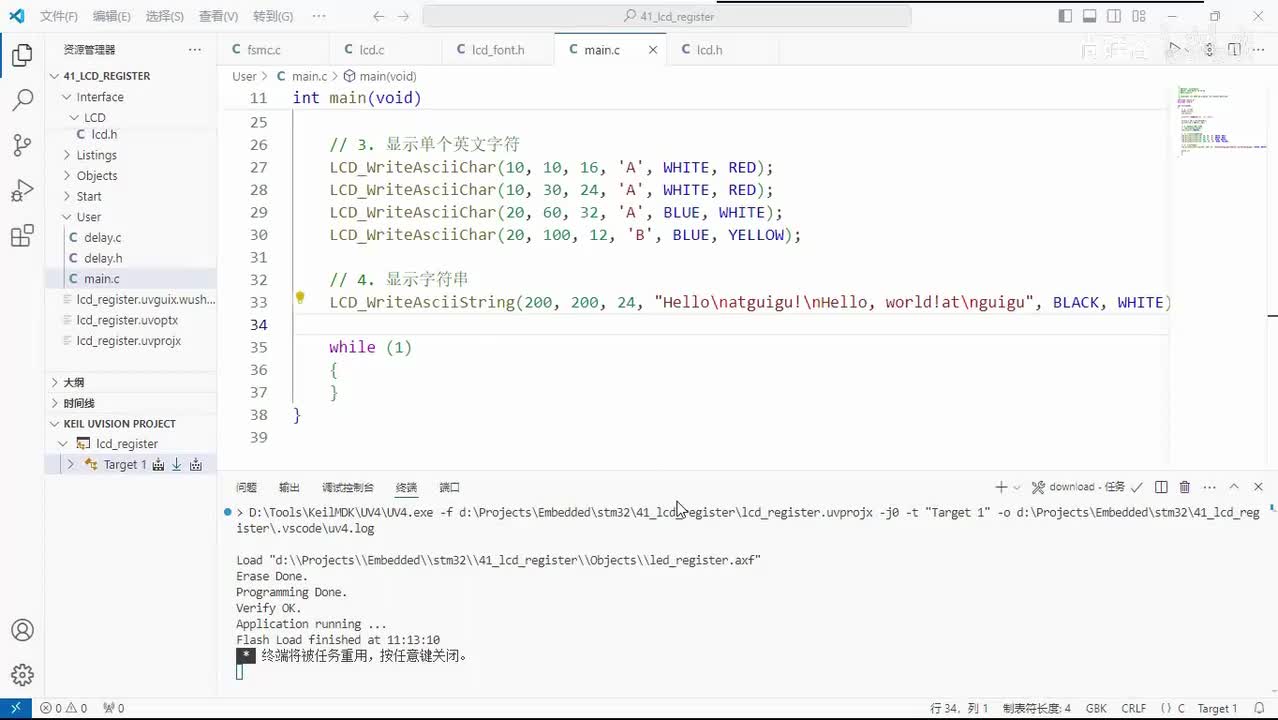The image size is (1278, 720).
Task: Open Explorer panel more actions ellipsis
Action: pos(195,49)
